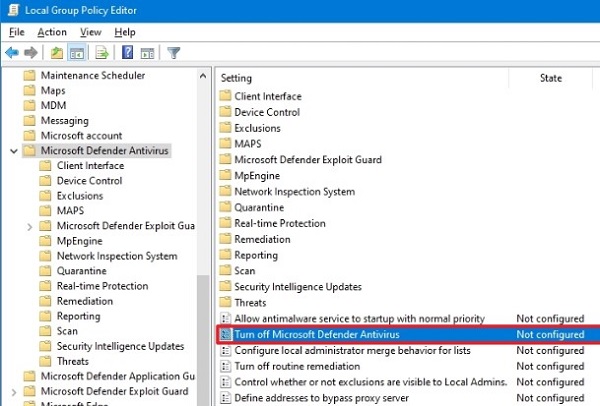Viewport: 600px width, 406px height.
Task: Select Device Control in the tree
Action: [x=90, y=181]
